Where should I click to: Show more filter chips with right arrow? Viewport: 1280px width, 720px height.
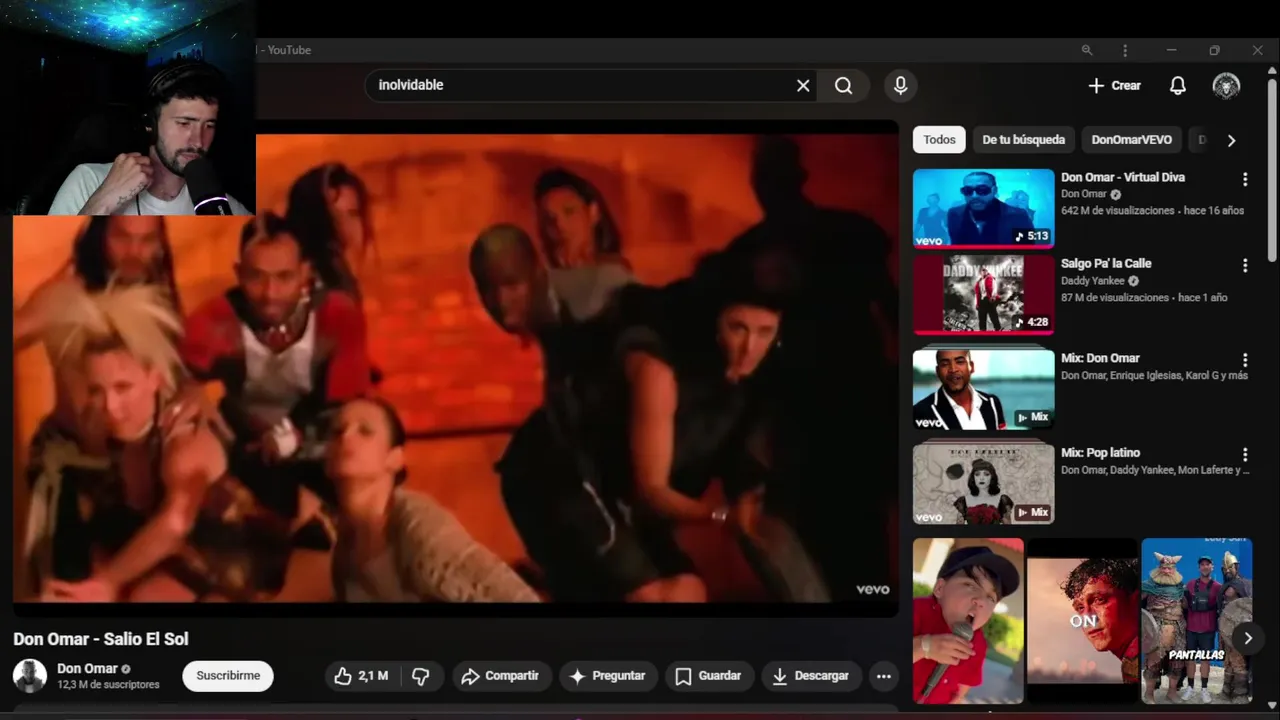(1231, 140)
